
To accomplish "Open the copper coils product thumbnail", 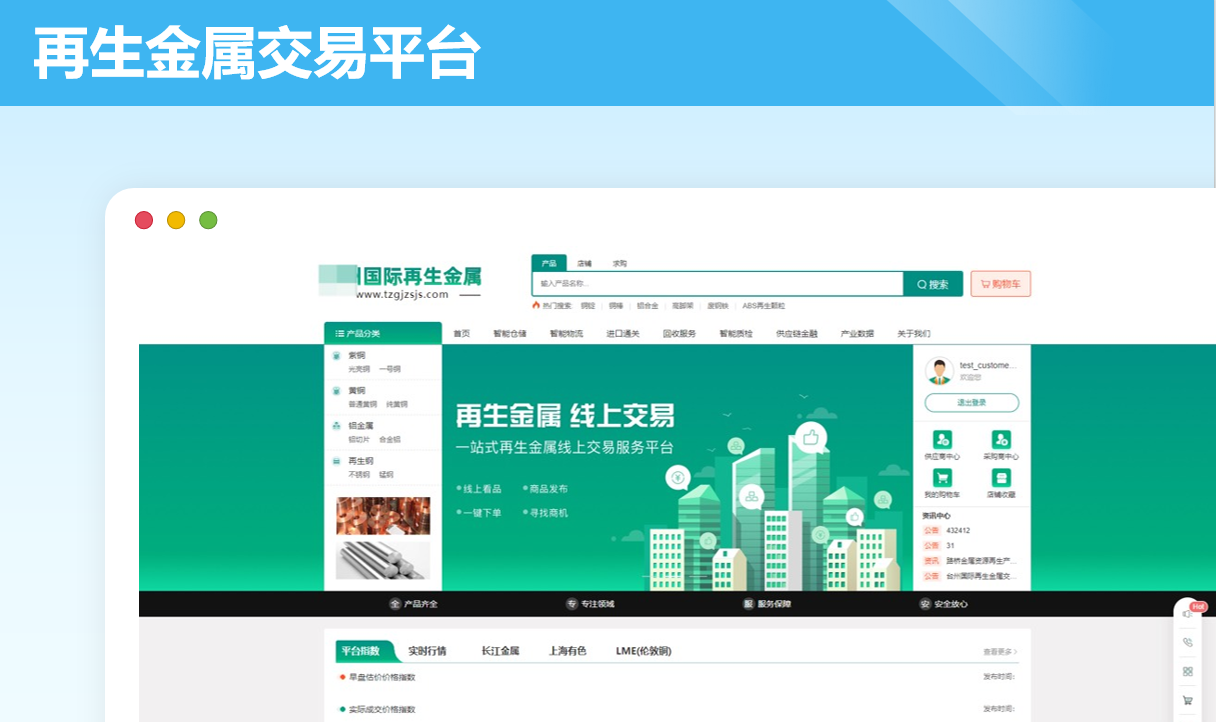I will (x=383, y=516).
